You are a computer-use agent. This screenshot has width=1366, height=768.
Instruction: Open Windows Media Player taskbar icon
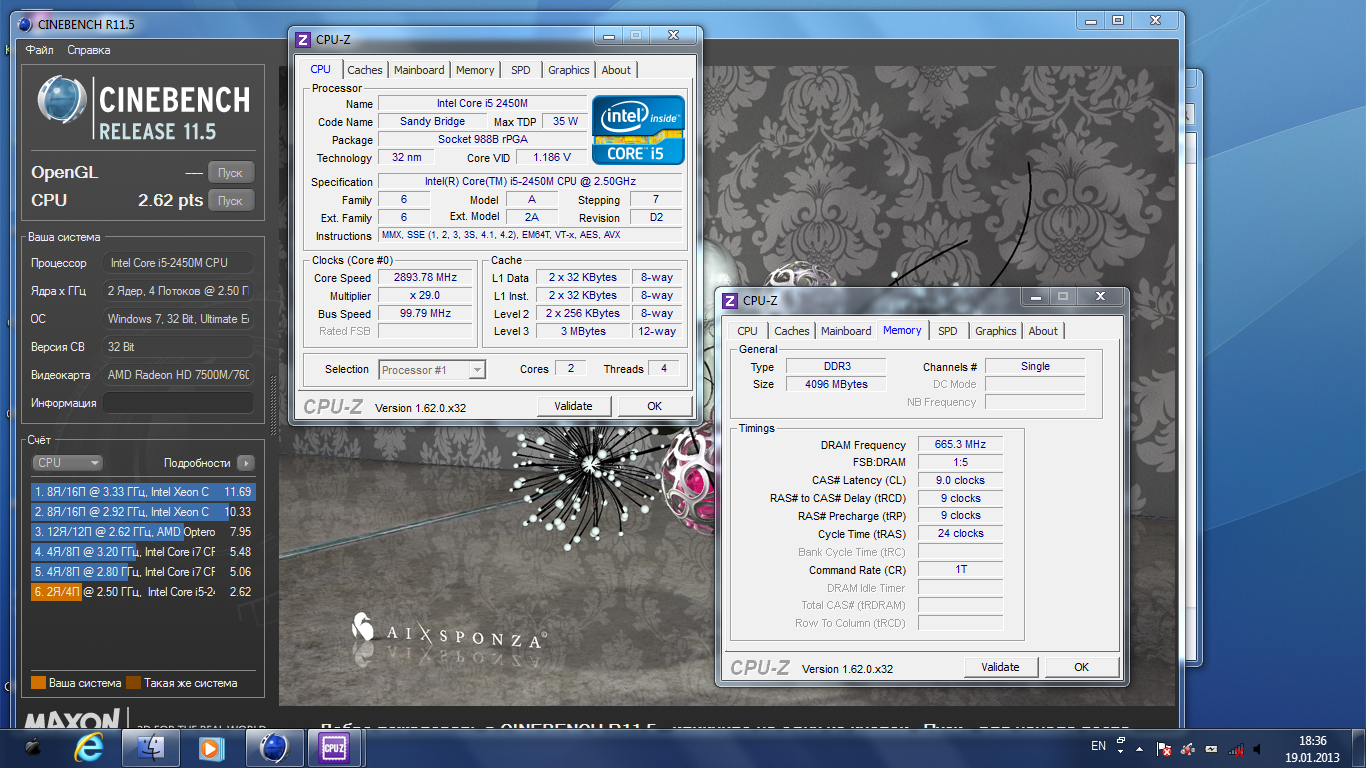tap(210, 747)
